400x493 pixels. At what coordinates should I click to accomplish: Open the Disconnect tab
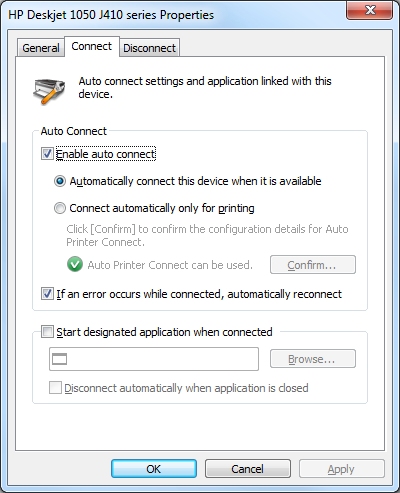tap(149, 48)
